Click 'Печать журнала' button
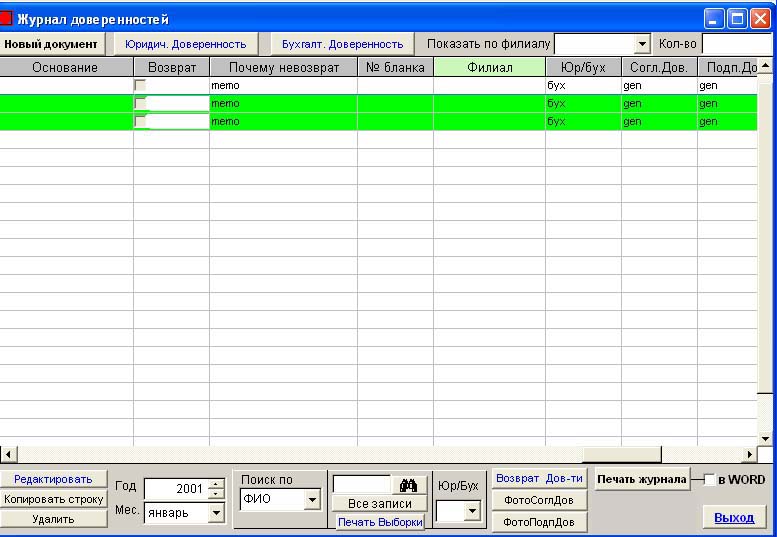The height and width of the screenshot is (537, 777). pyautogui.click(x=642, y=479)
